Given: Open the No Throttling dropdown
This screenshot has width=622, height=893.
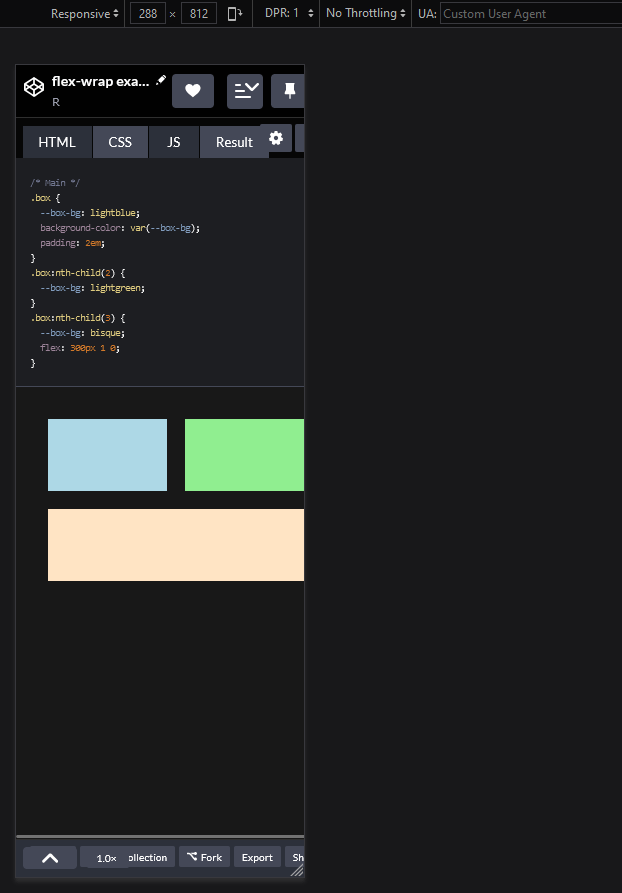Looking at the screenshot, I should click(366, 13).
